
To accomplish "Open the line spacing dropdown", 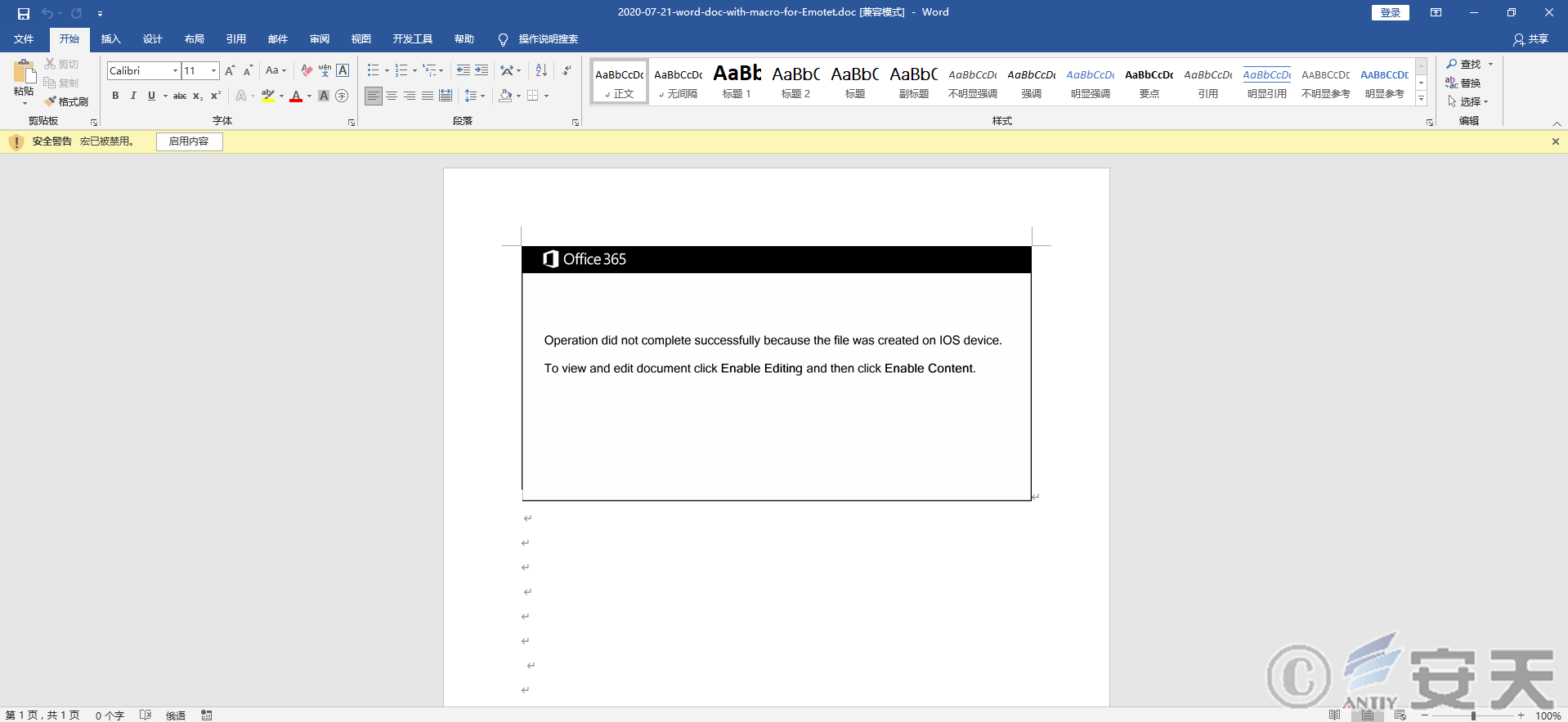I will (483, 96).
